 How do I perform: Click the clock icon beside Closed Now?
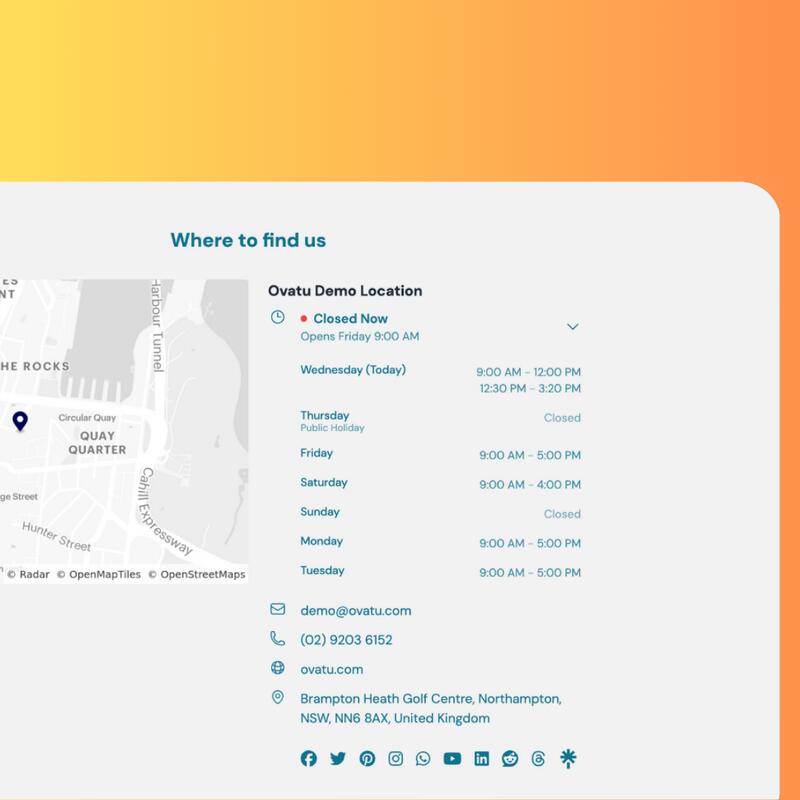[x=277, y=318]
